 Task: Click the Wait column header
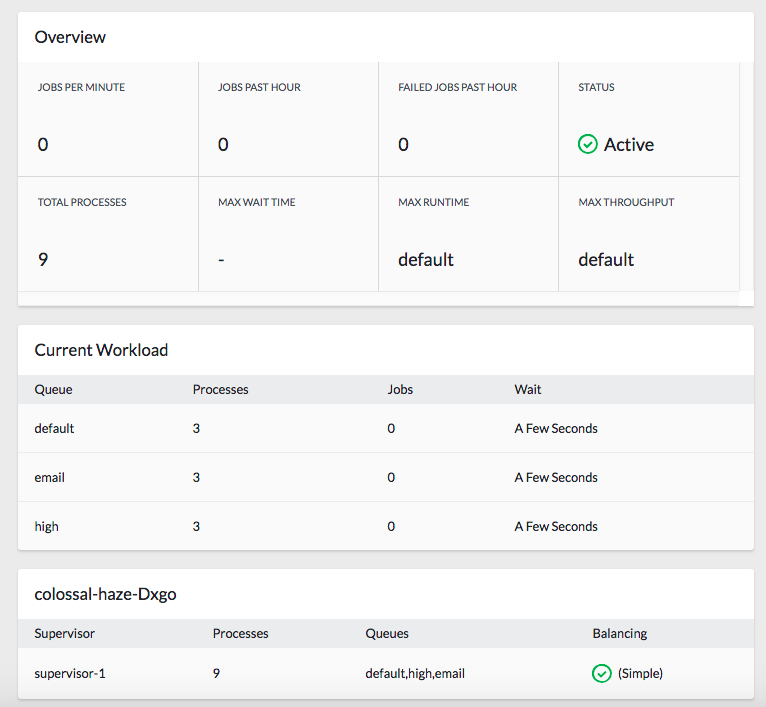(528, 389)
